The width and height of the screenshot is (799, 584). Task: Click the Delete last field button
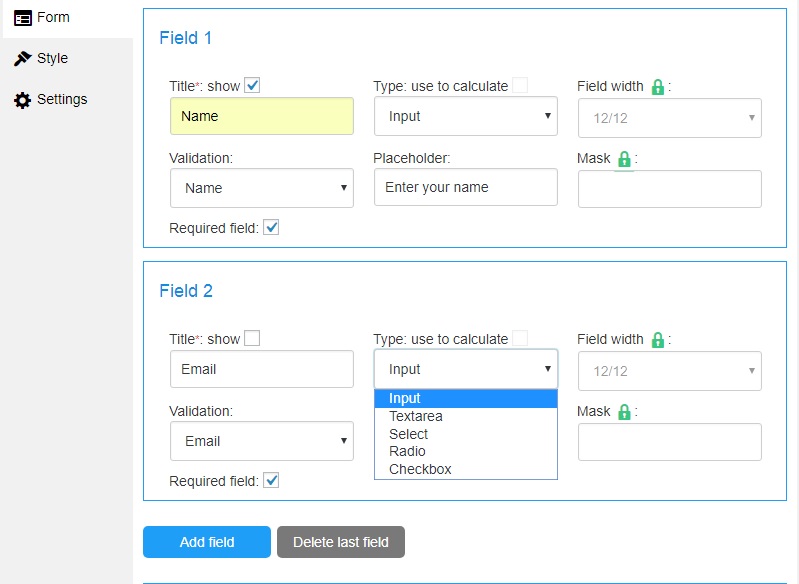341,542
